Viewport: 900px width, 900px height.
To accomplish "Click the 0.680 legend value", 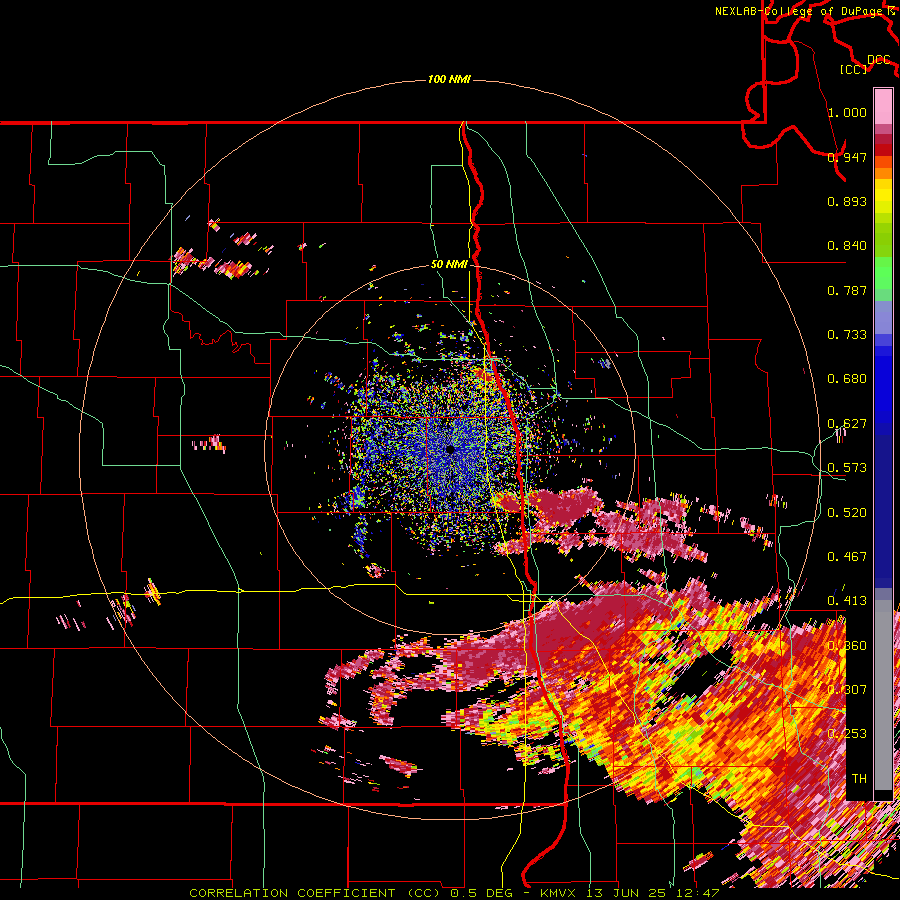I will pyautogui.click(x=847, y=379).
